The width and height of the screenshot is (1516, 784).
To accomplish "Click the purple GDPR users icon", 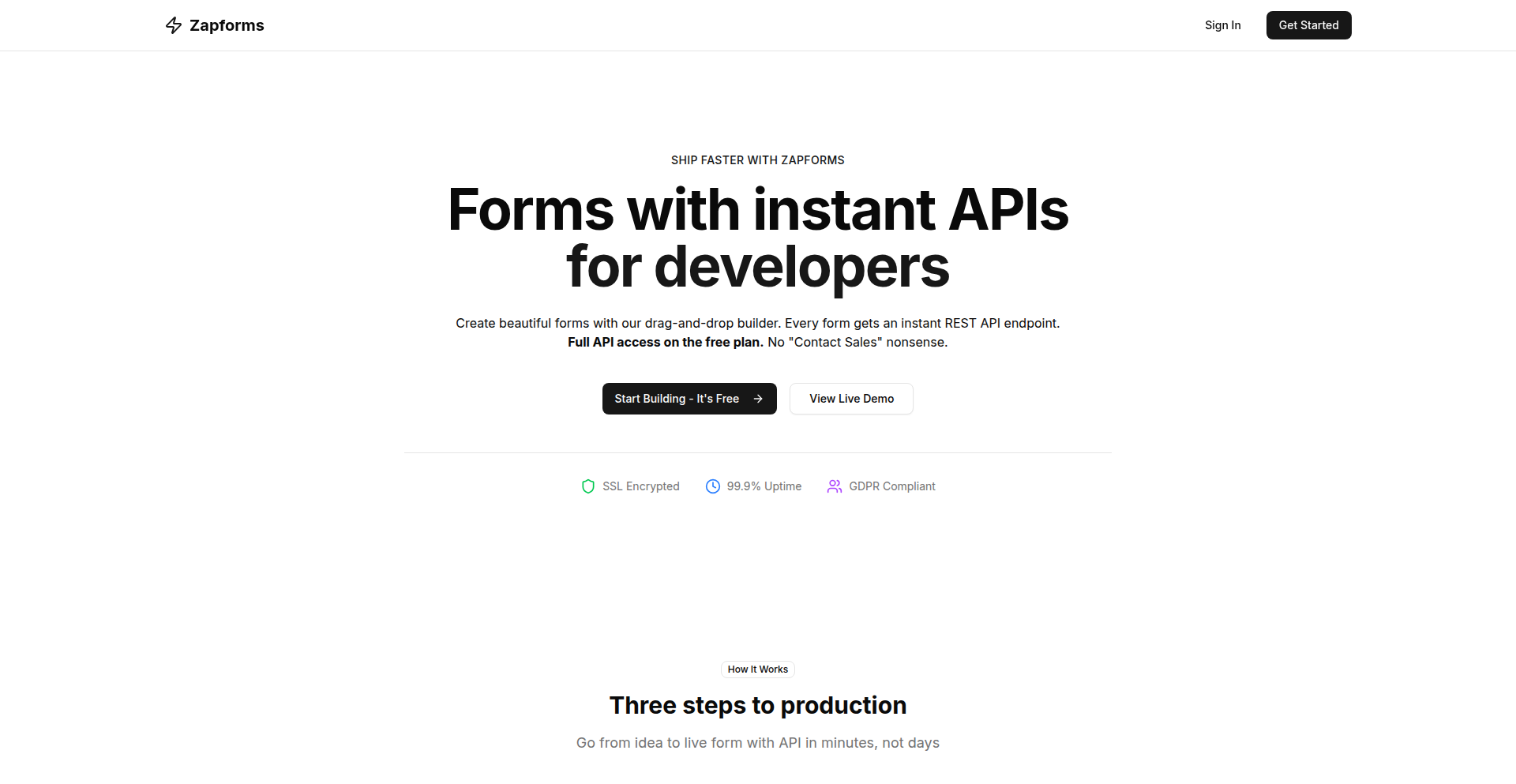I will [x=834, y=486].
